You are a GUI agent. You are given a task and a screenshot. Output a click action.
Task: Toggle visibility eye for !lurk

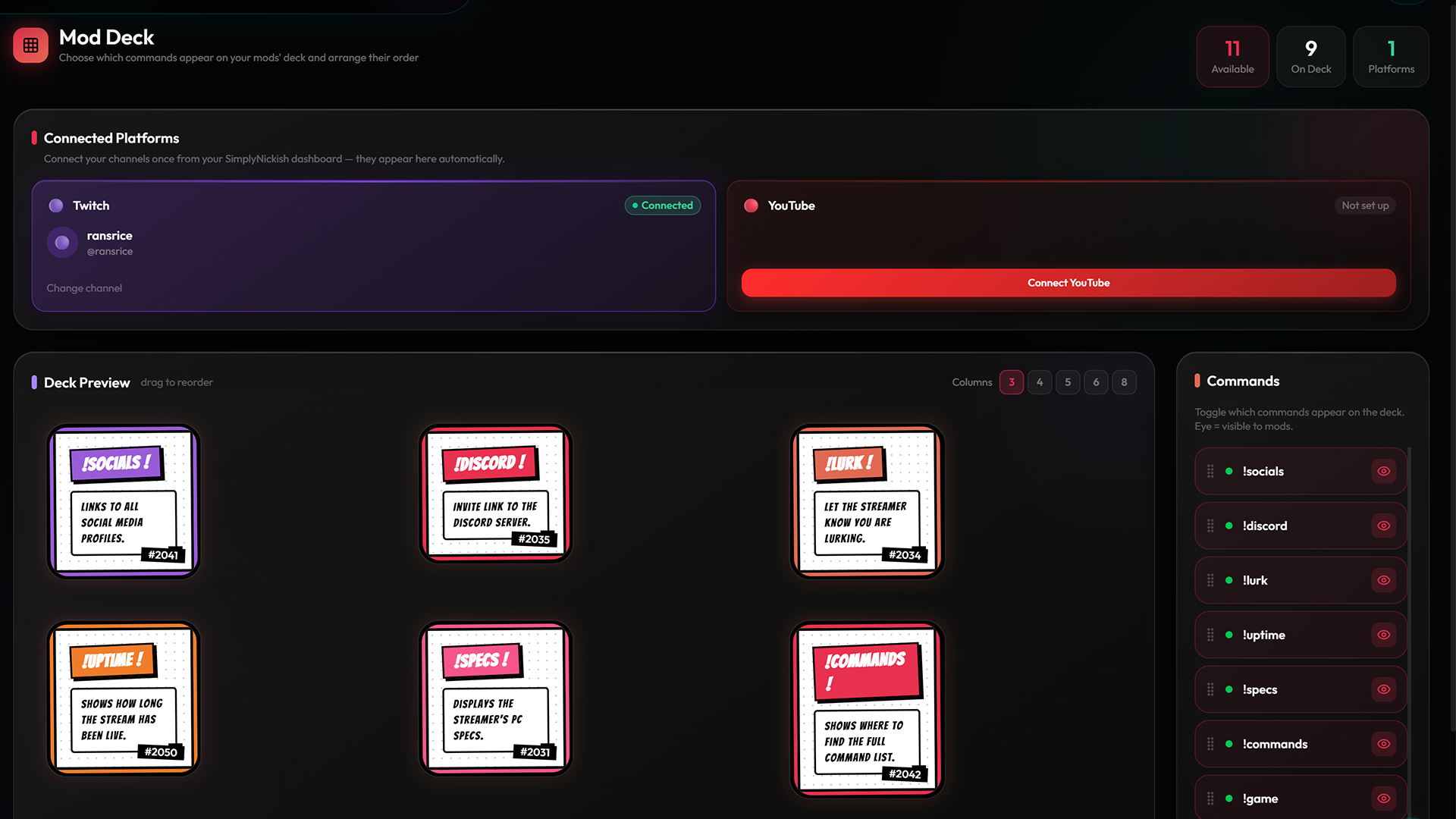click(1384, 580)
